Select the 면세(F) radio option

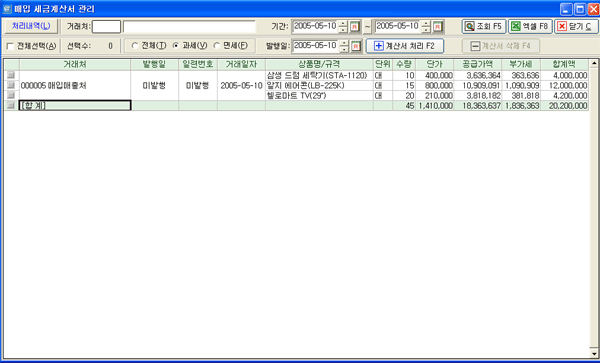coord(217,46)
